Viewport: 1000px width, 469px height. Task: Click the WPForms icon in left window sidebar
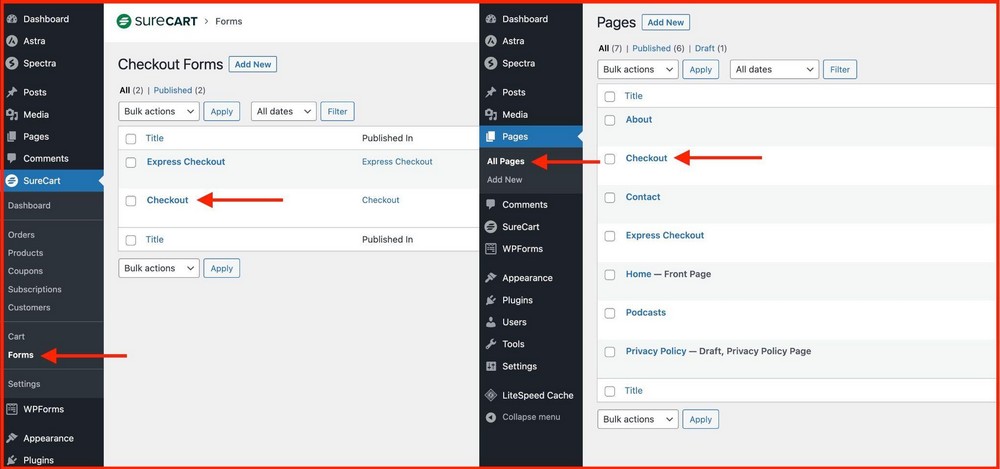click(11, 409)
